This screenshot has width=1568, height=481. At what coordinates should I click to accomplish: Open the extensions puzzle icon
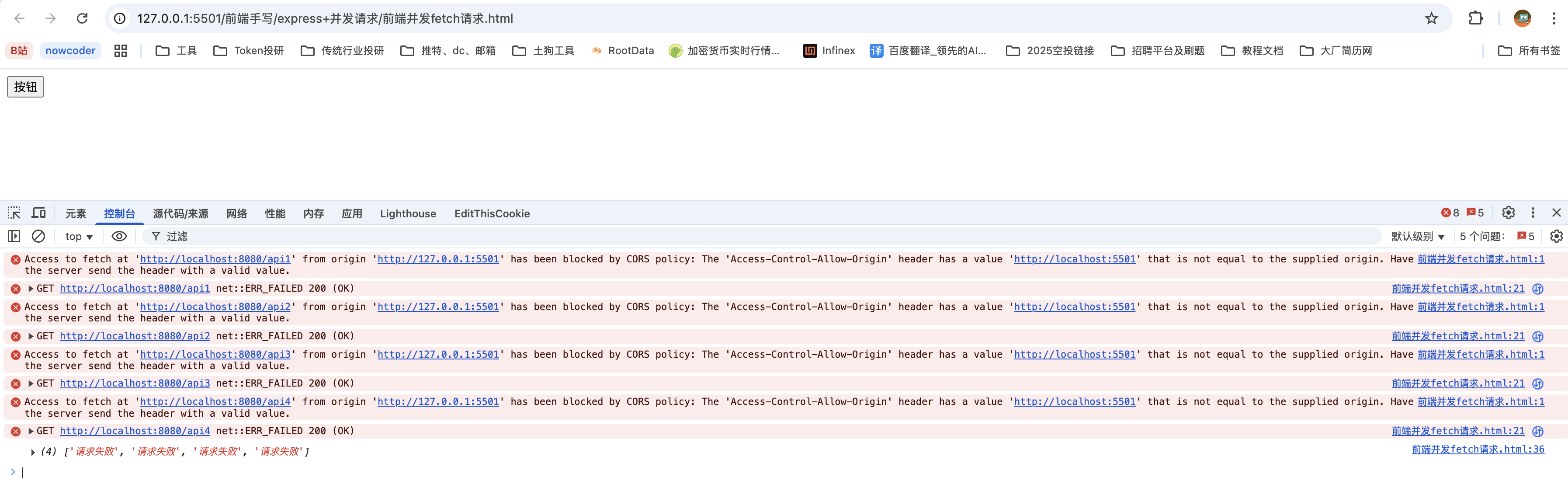point(1475,19)
